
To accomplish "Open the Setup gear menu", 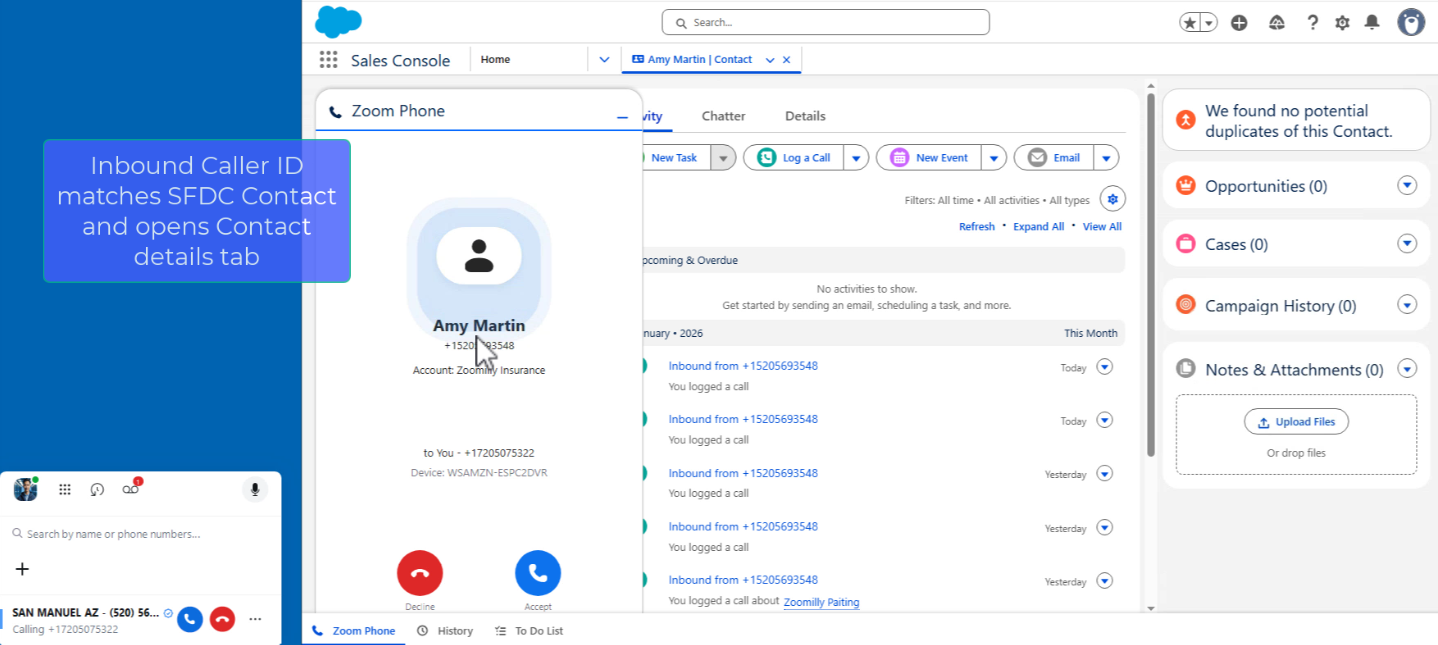I will point(1342,22).
